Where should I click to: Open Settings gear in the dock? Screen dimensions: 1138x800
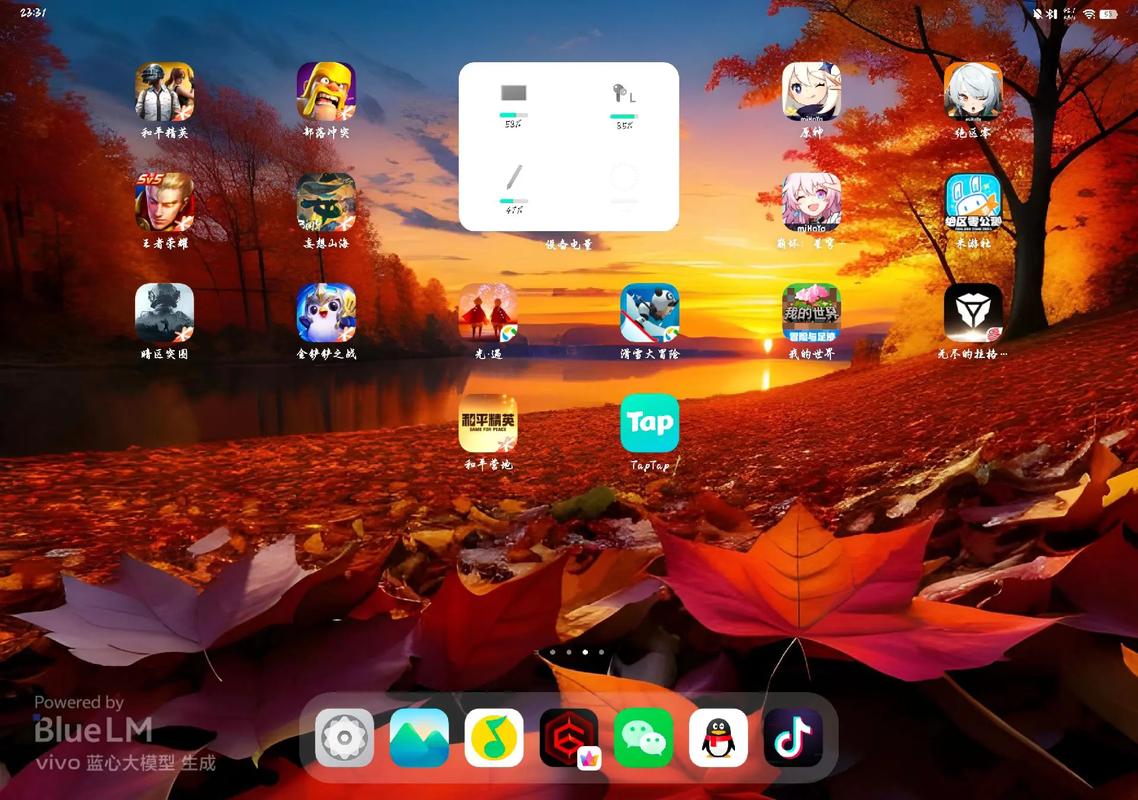[345, 738]
